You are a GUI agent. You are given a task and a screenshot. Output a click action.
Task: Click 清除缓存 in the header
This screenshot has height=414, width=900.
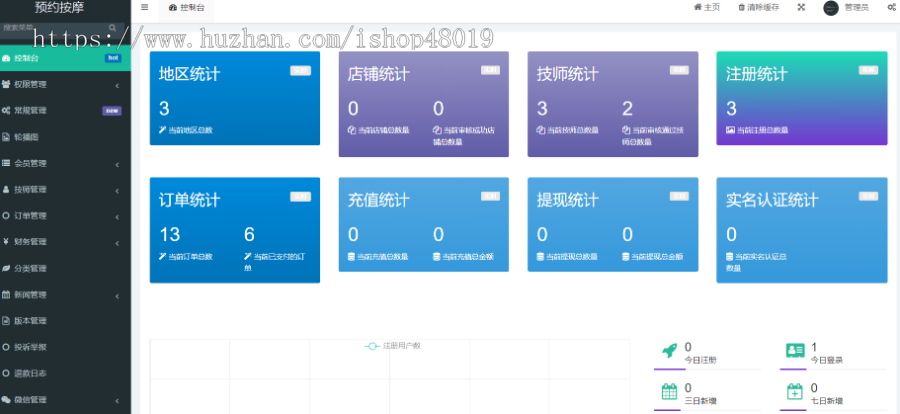click(758, 7)
